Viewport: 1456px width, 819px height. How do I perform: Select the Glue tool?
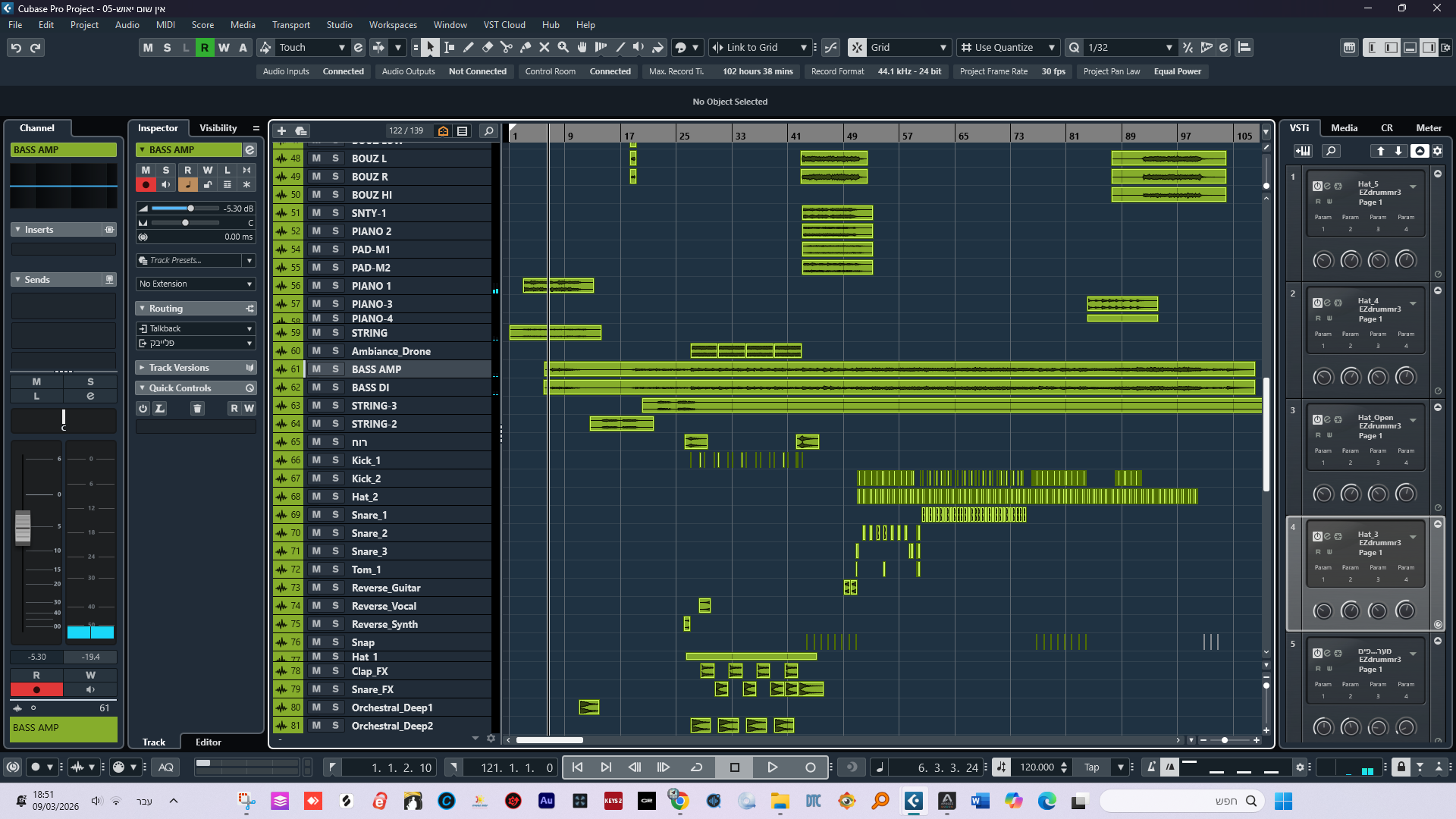point(525,47)
